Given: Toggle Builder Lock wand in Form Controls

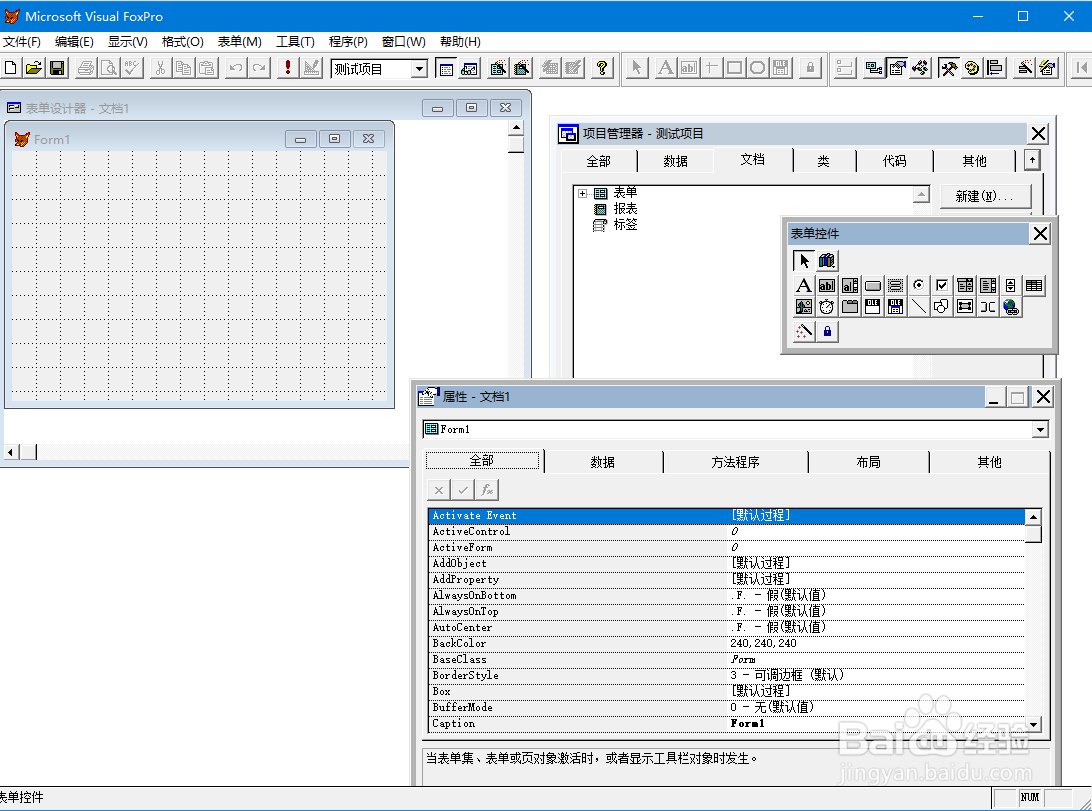Looking at the screenshot, I should click(804, 331).
